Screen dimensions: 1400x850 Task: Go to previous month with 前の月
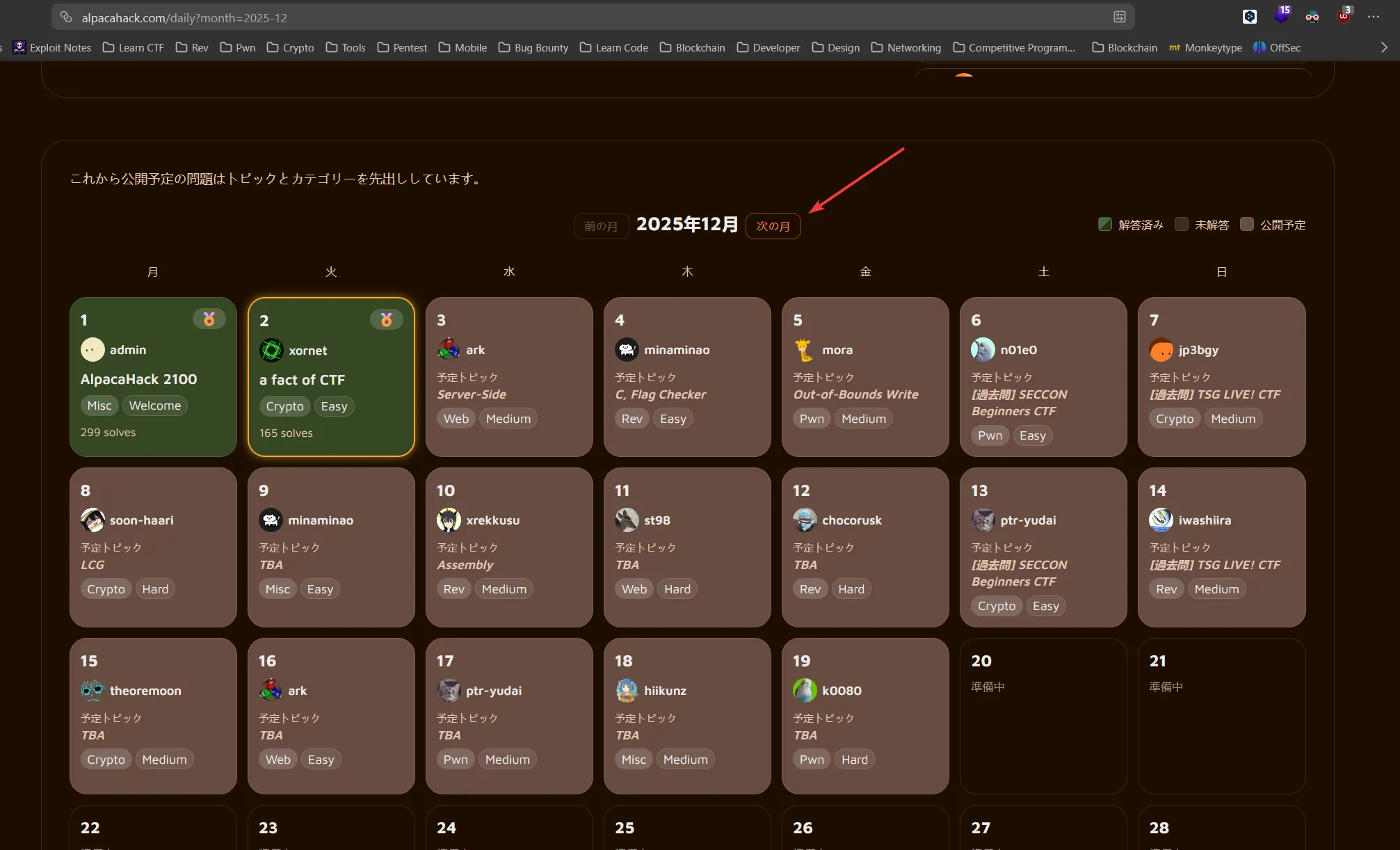pyautogui.click(x=601, y=226)
